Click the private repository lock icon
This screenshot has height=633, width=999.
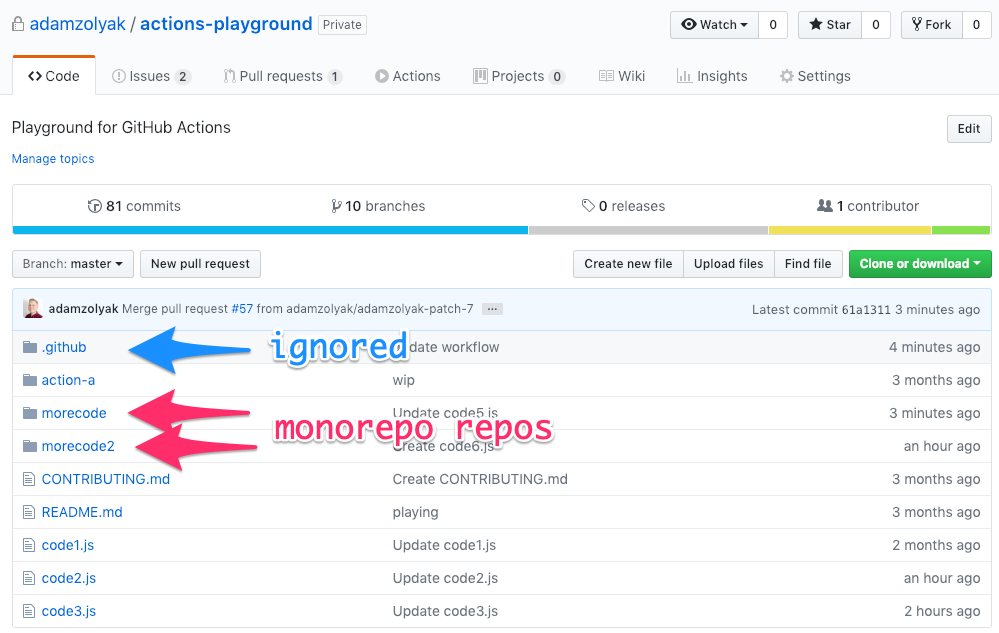(18, 25)
